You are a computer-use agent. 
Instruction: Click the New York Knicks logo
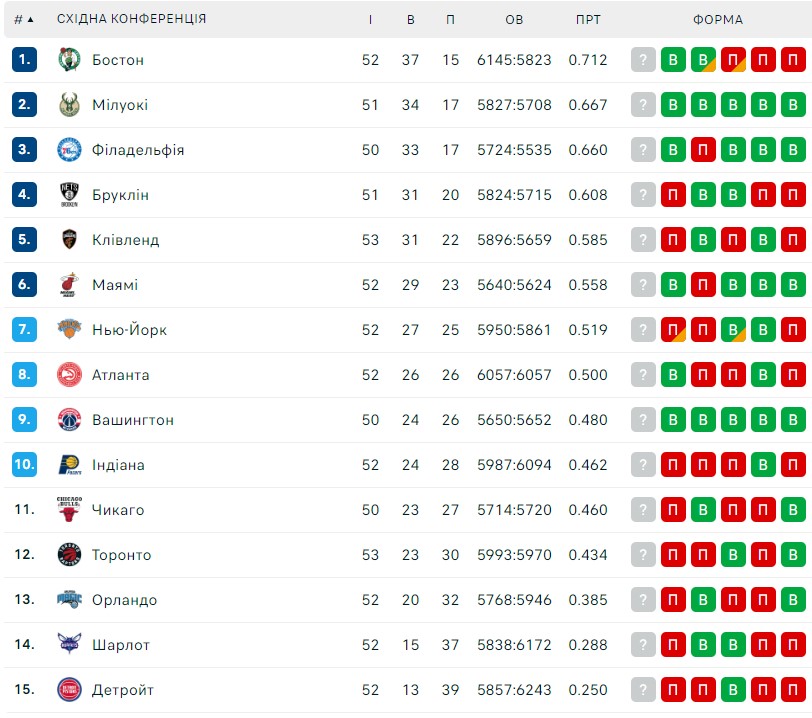point(69,329)
